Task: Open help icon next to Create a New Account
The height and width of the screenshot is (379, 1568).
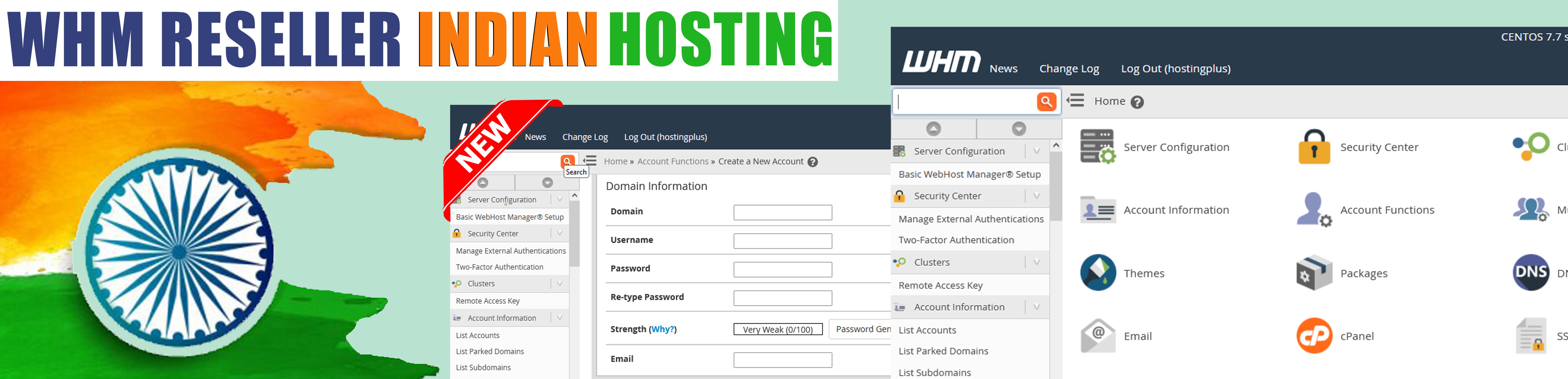Action: (x=813, y=162)
